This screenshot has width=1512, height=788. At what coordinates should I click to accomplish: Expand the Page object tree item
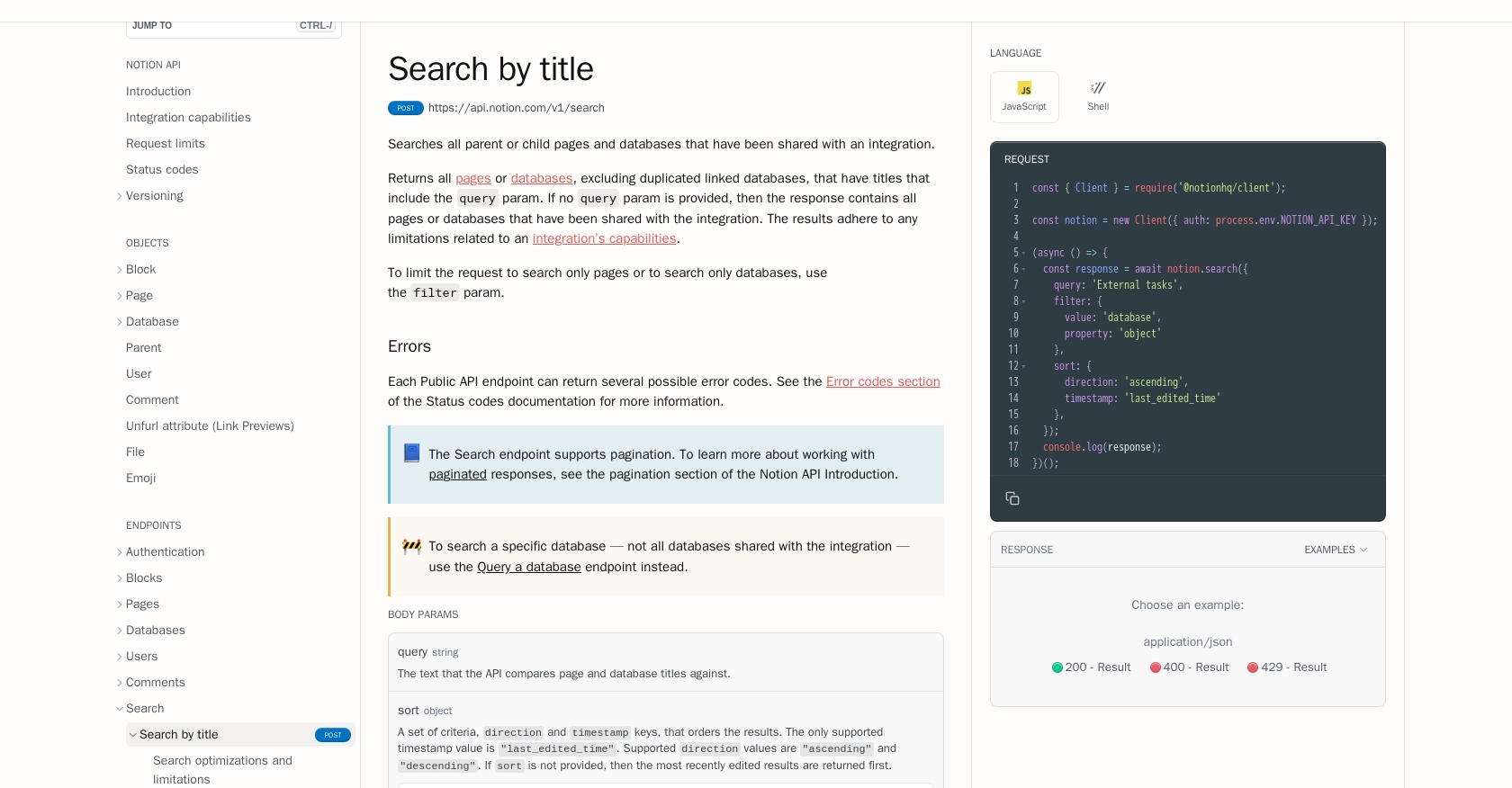(120, 296)
